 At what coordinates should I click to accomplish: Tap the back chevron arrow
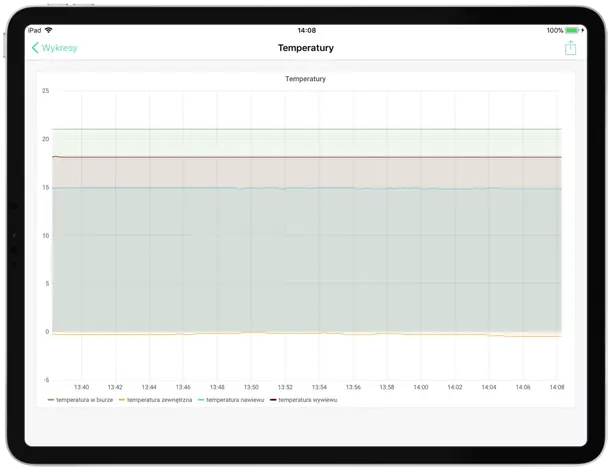coord(36,48)
